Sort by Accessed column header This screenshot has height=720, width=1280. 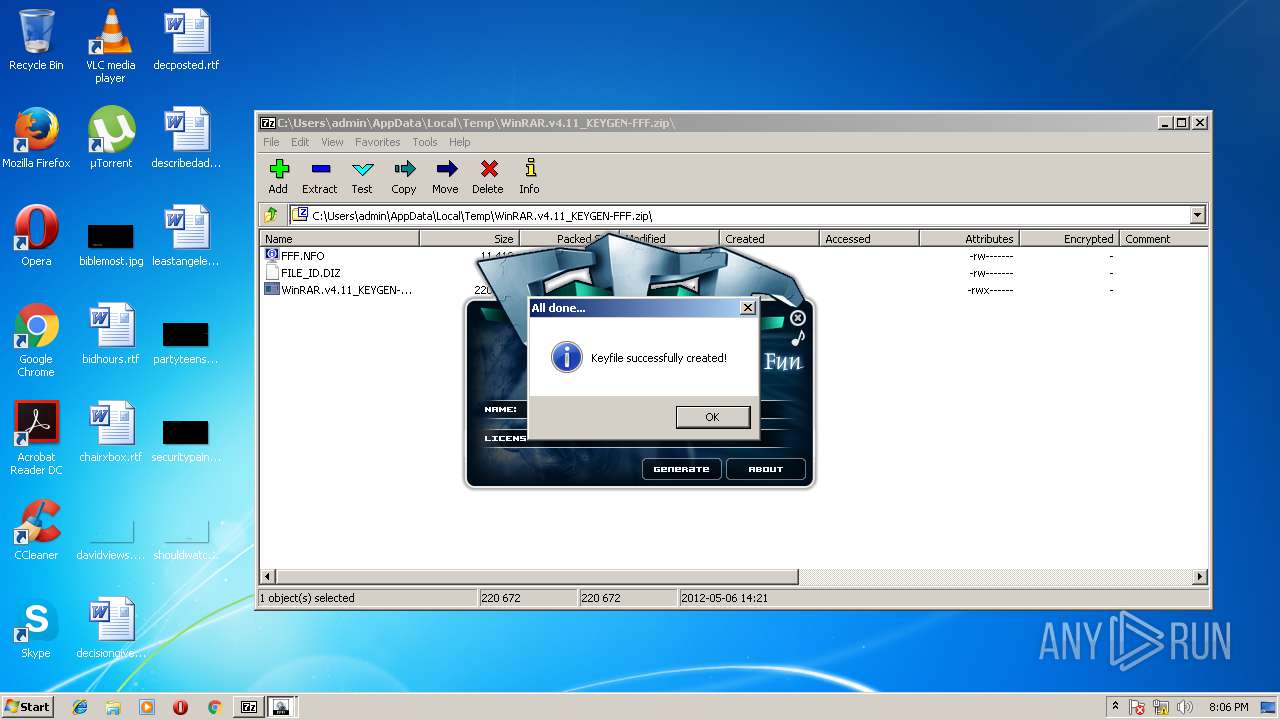[869, 239]
